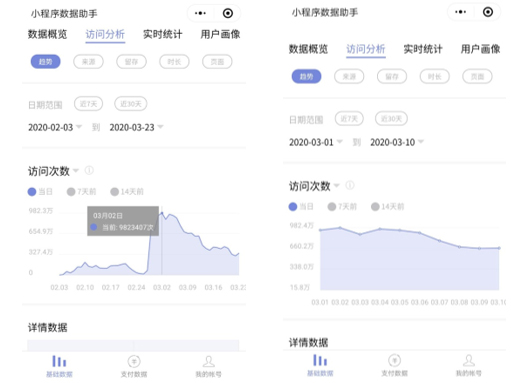Screen dimensions: 530x383
Task: Select the 页面 pill in the left panel
Action: pyautogui.click(x=217, y=62)
